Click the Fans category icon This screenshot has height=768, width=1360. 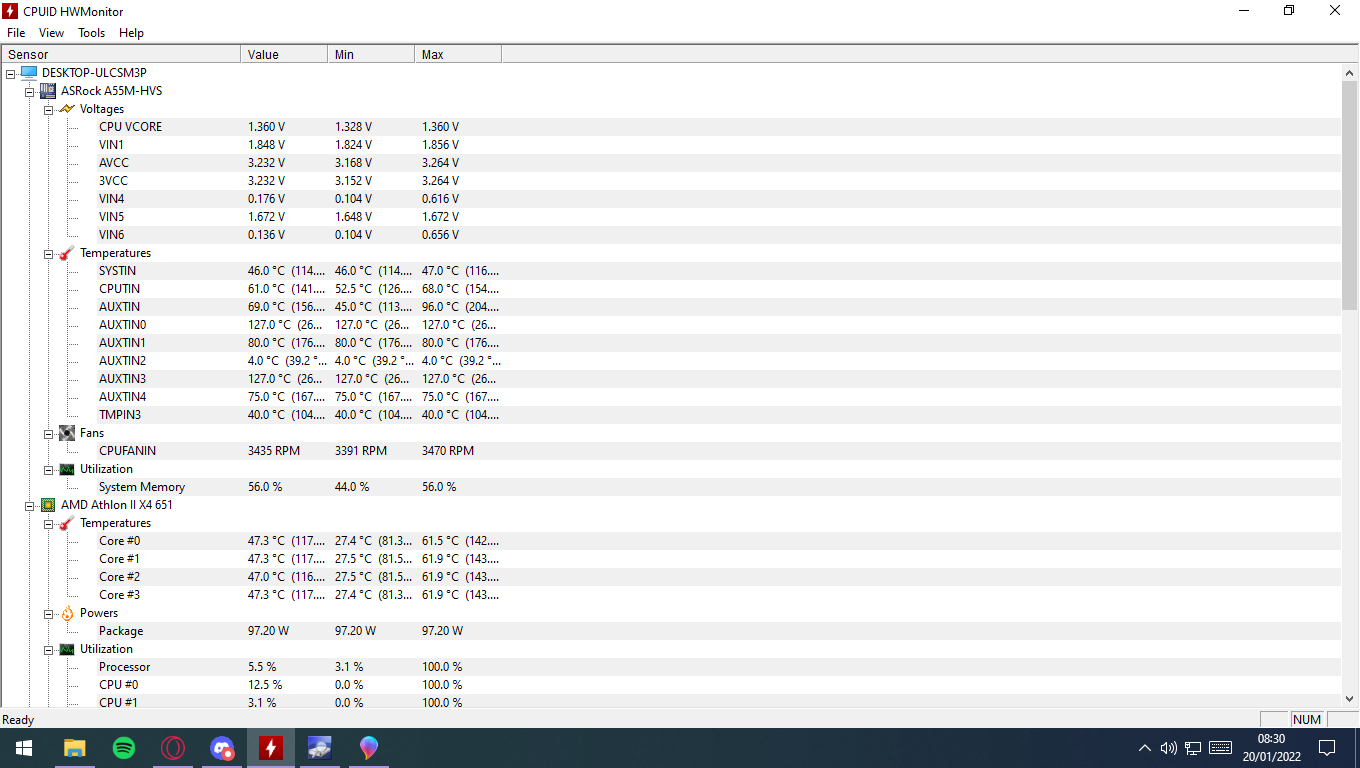click(x=66, y=433)
